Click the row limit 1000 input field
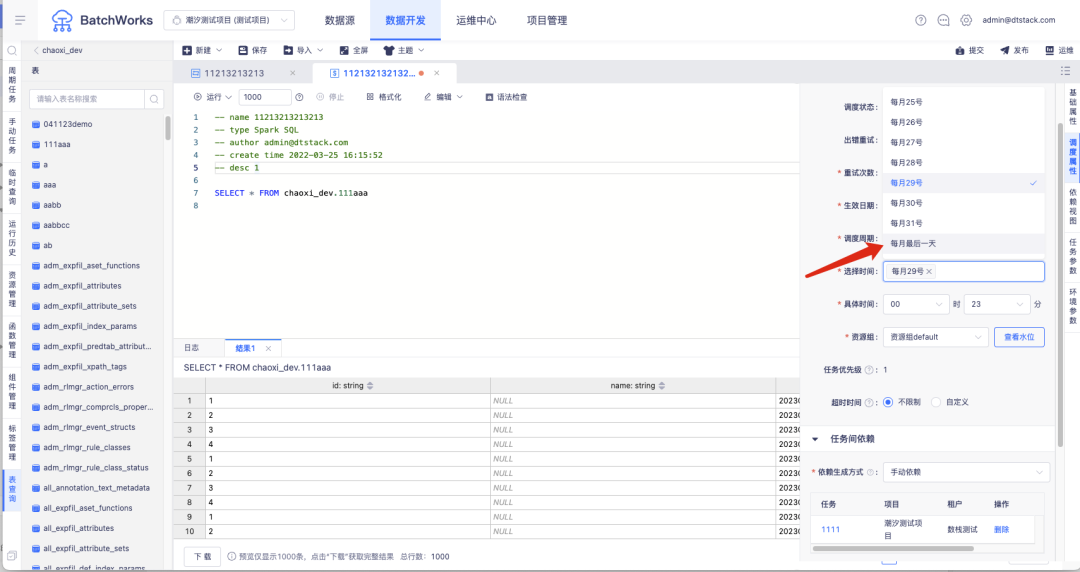 (265, 97)
